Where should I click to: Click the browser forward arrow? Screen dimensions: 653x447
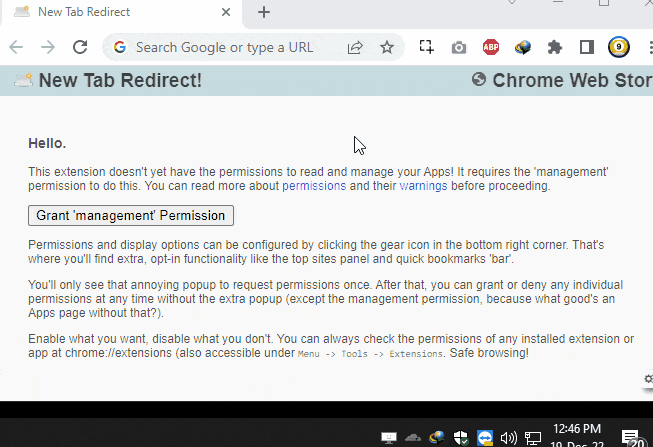pos(48,47)
